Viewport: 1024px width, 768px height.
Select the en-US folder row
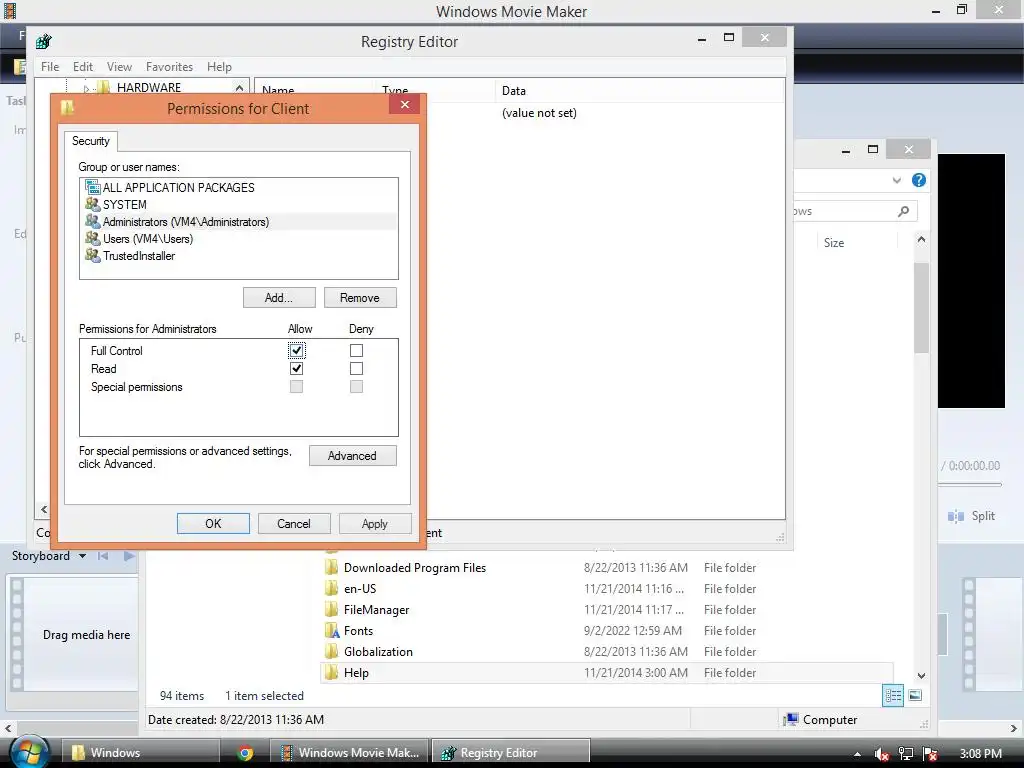click(x=607, y=588)
